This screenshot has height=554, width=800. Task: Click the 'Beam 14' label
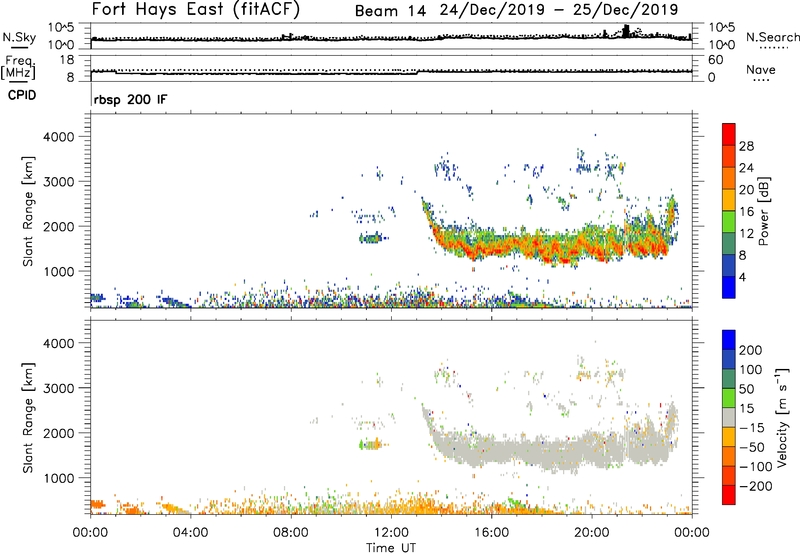(x=390, y=11)
